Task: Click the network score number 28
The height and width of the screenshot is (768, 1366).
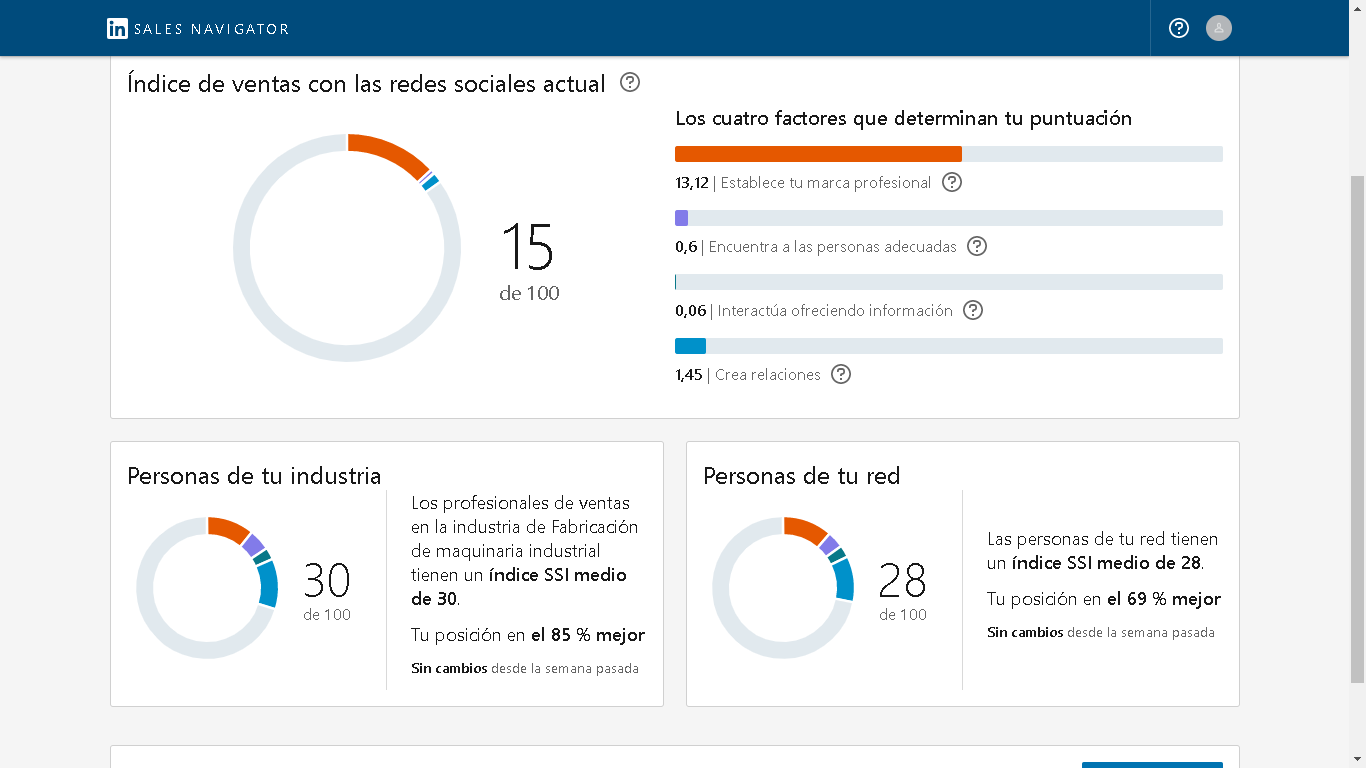Action: pos(903,580)
